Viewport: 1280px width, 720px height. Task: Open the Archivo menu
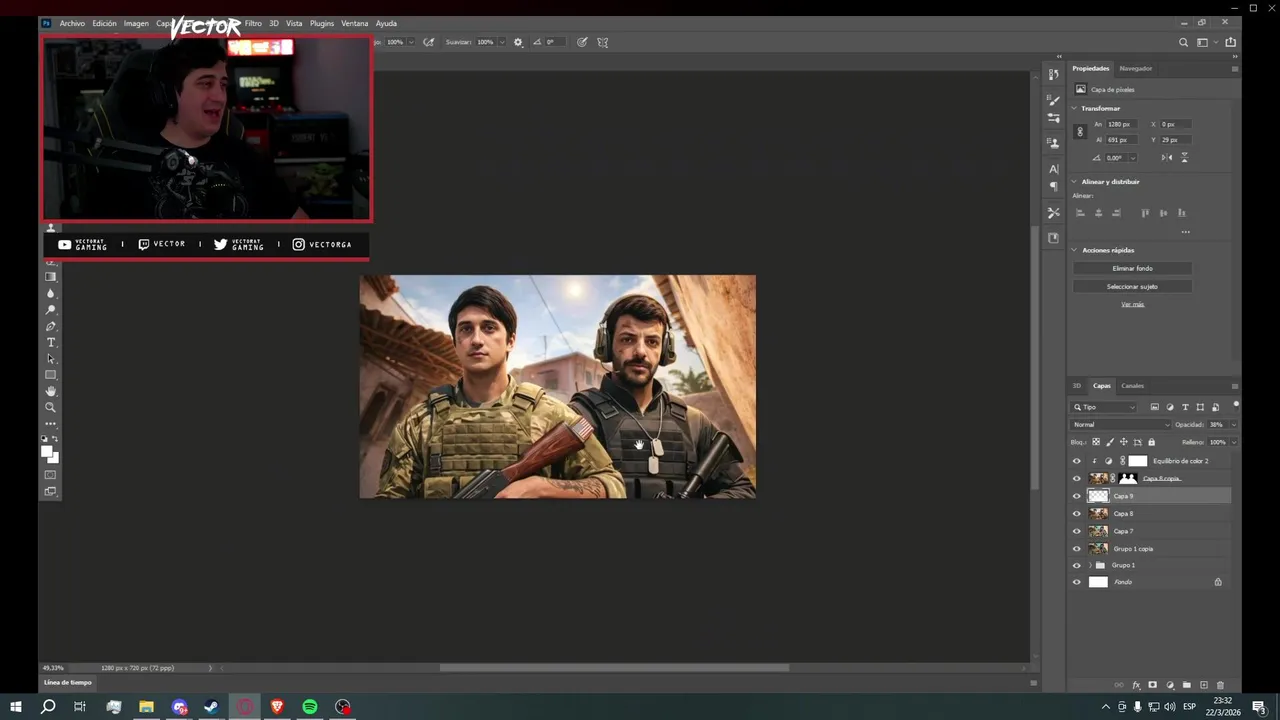click(x=72, y=23)
